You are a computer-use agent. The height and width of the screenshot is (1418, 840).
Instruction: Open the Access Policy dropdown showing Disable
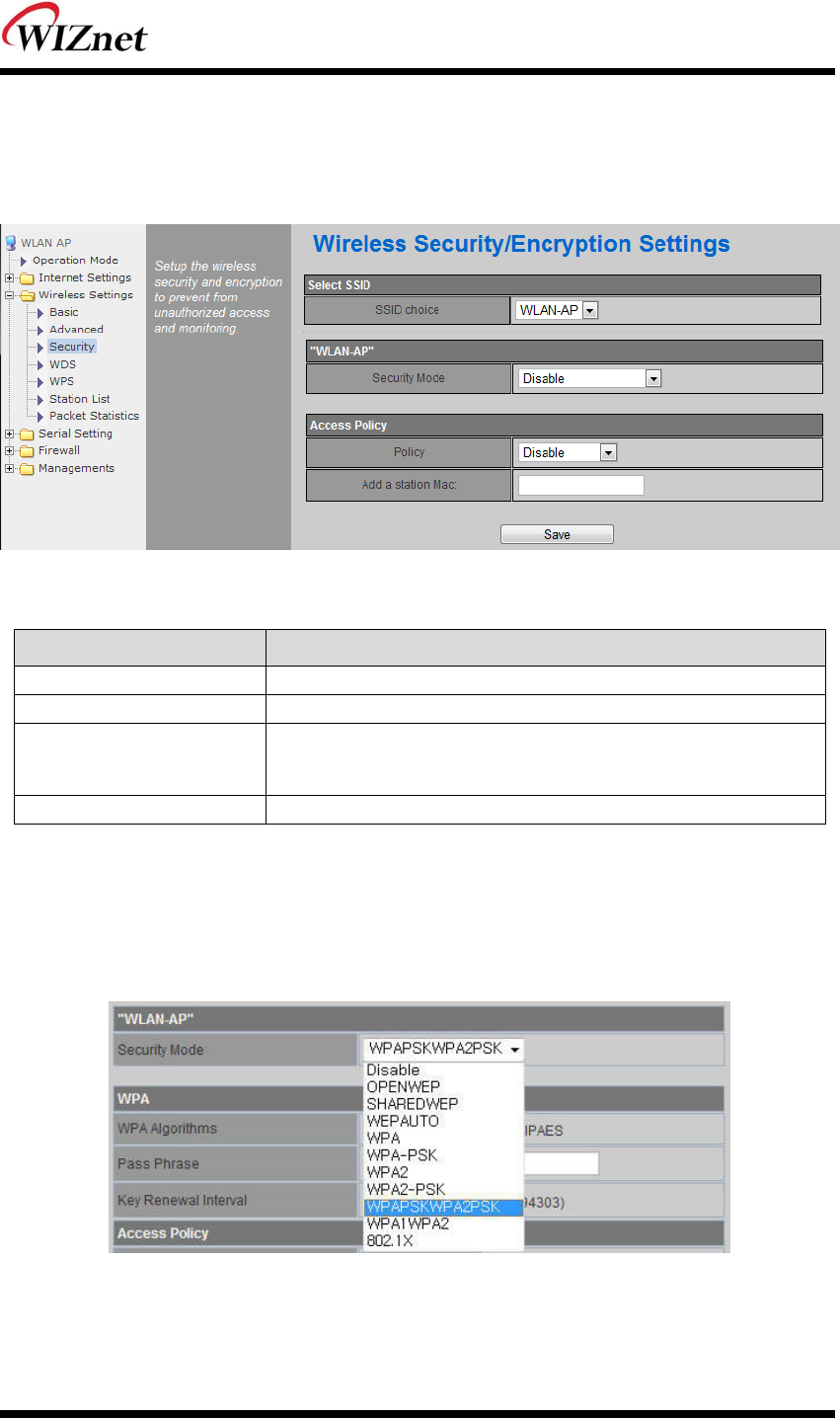568,452
